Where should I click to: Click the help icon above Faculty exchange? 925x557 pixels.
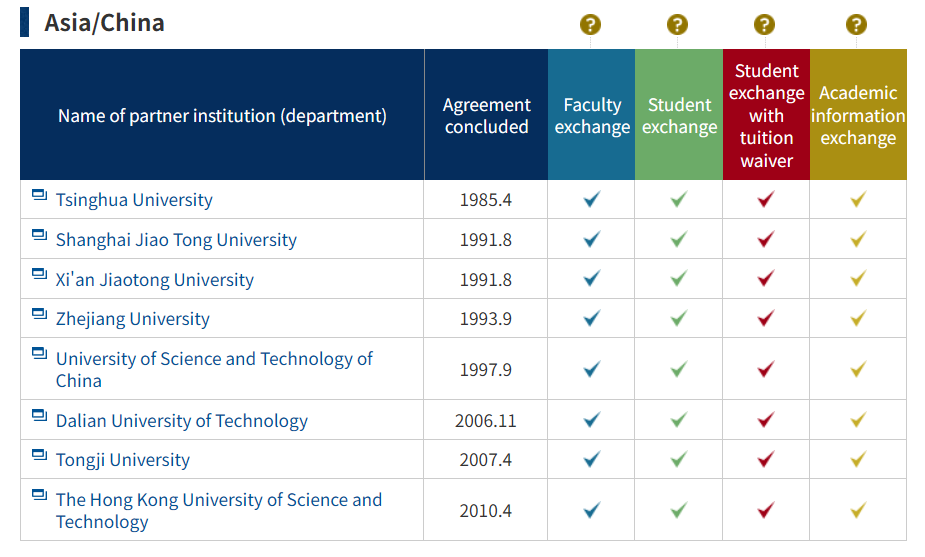[590, 25]
